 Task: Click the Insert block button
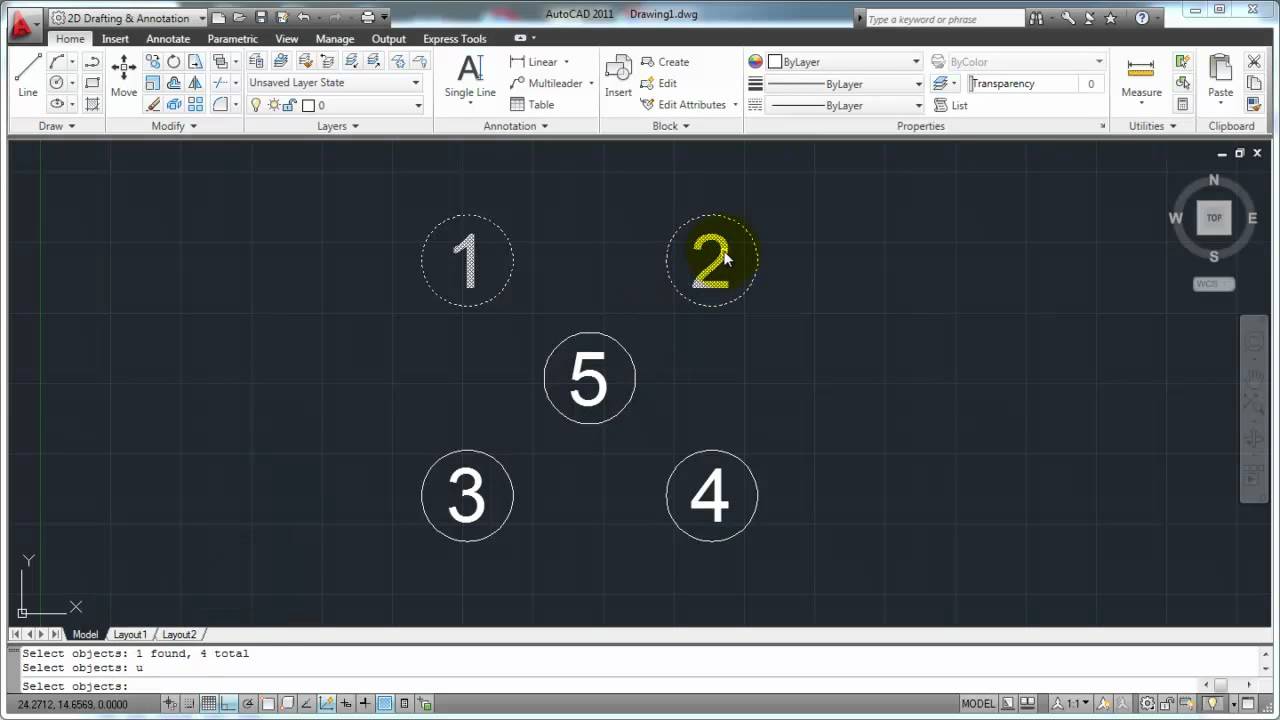point(618,76)
